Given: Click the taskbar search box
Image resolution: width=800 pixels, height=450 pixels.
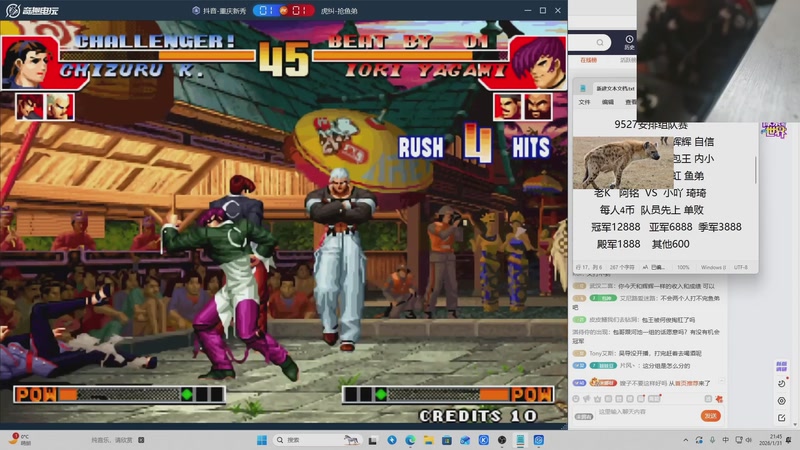Looking at the screenshot, I should coord(316,440).
